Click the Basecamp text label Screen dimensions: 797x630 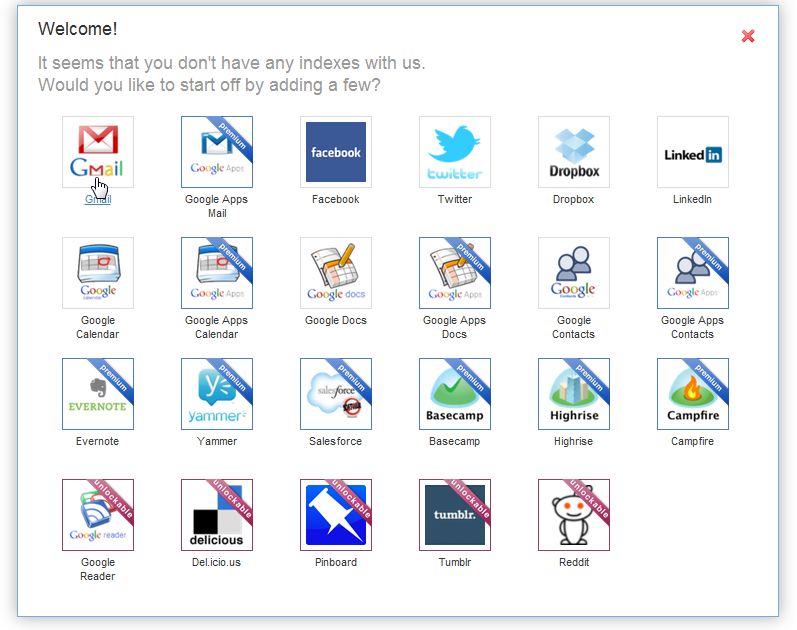[454, 441]
